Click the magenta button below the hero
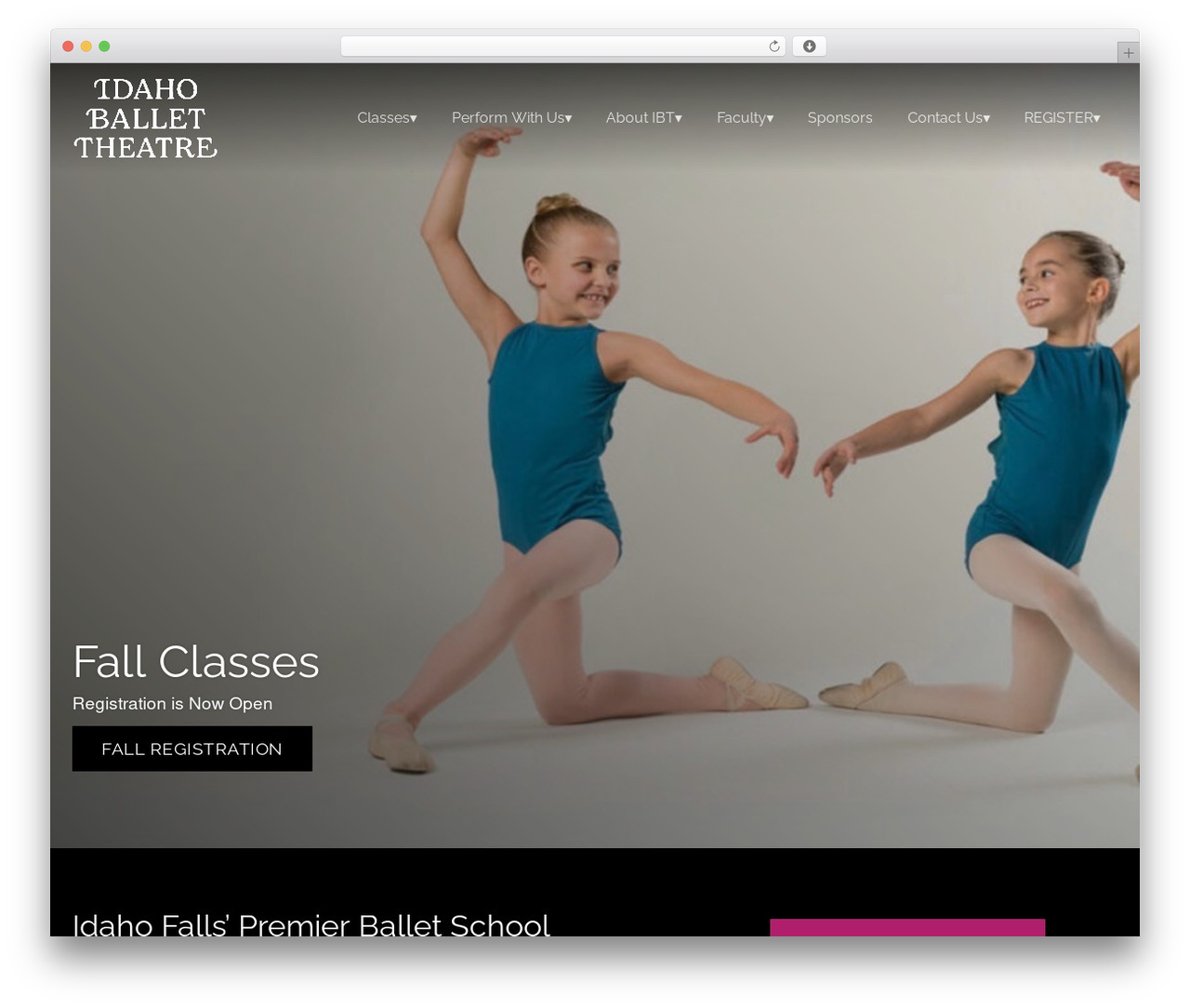This screenshot has height=1008, width=1190. coord(907,927)
